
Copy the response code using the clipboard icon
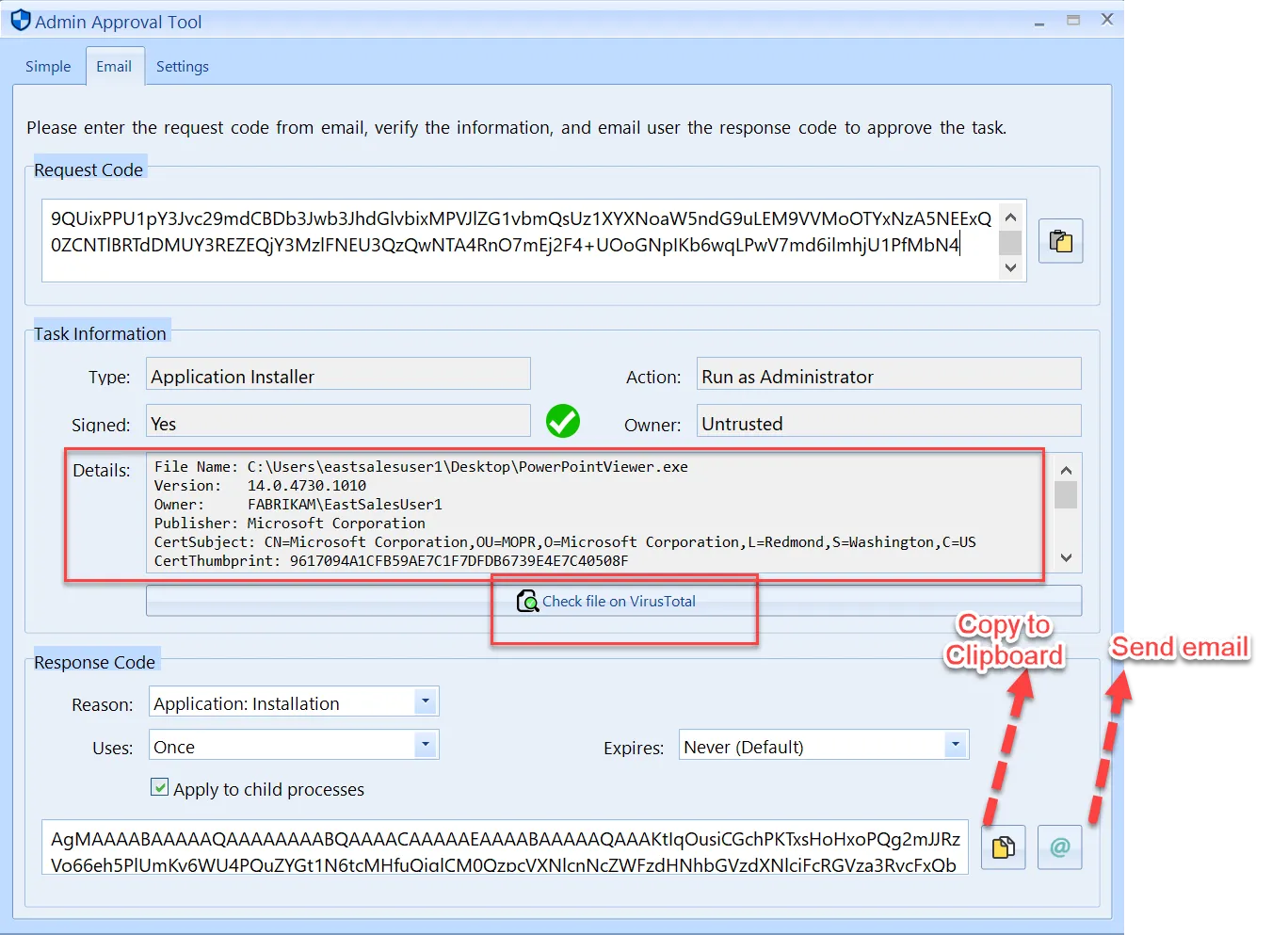(x=1003, y=846)
